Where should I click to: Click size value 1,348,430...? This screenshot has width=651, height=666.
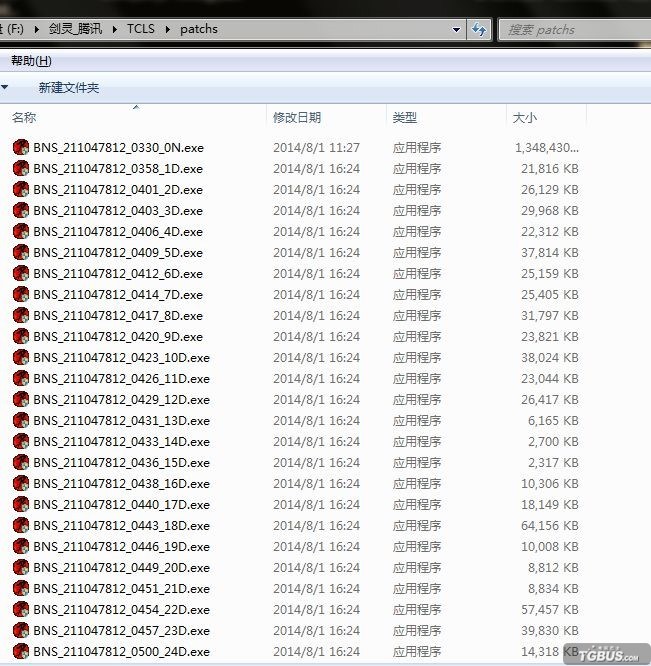[547, 147]
